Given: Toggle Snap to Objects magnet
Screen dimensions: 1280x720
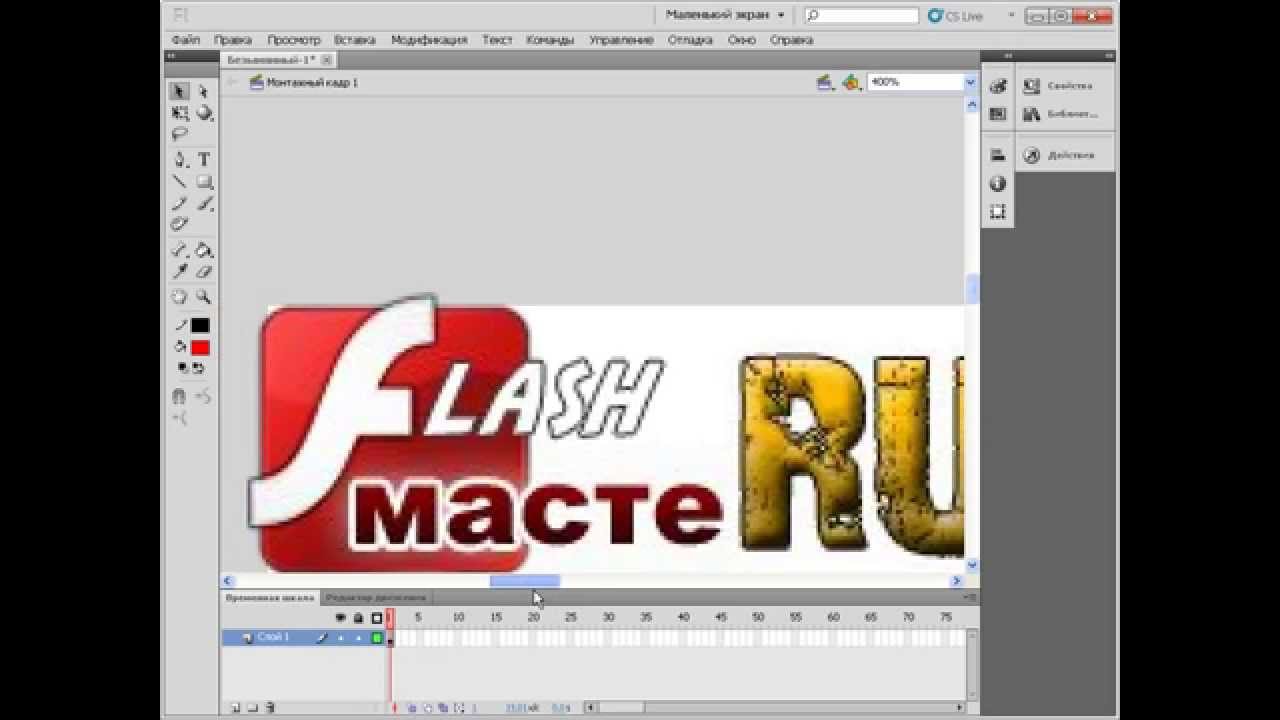Looking at the screenshot, I should 180,396.
